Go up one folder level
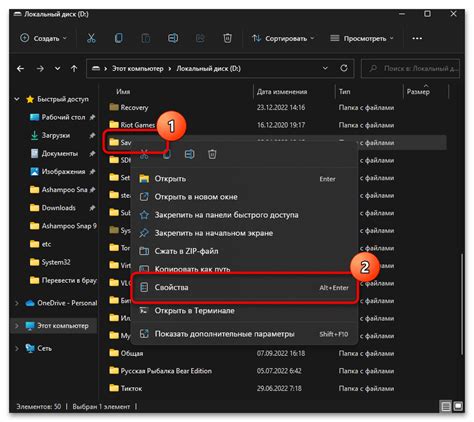Viewport: 474px width, 422px height. [x=74, y=69]
